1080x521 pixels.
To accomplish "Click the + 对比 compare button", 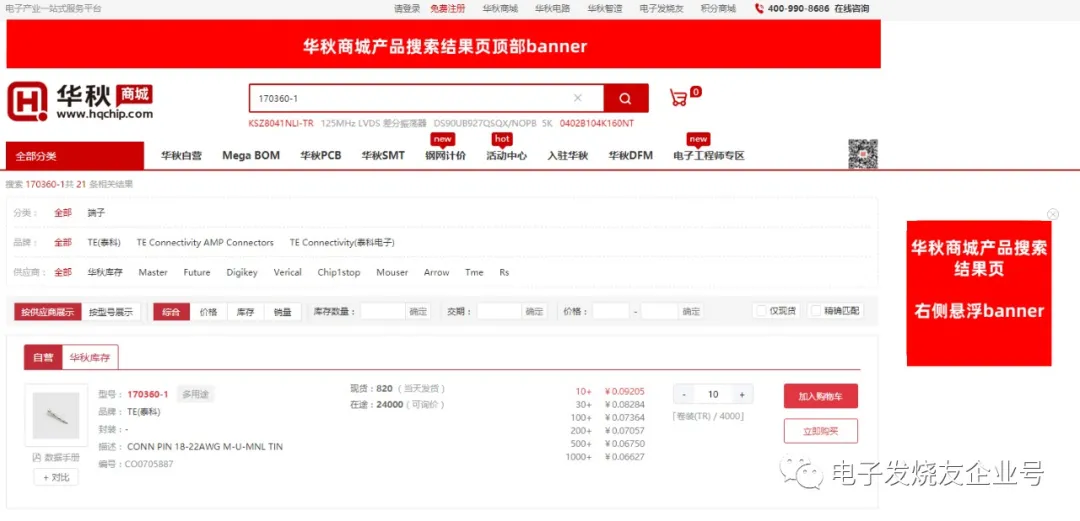I will pyautogui.click(x=56, y=477).
